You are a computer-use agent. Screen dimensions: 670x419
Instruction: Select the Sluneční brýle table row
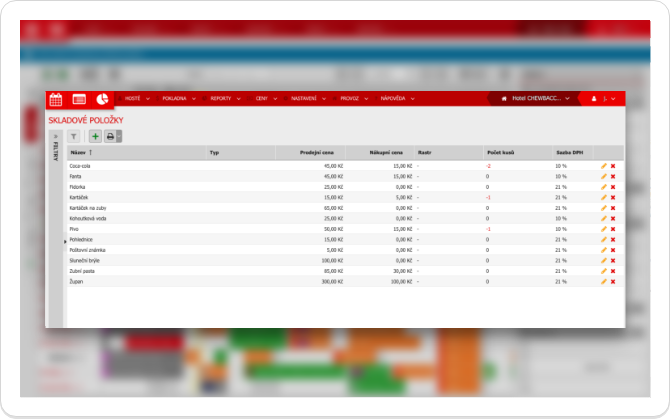tap(300, 260)
